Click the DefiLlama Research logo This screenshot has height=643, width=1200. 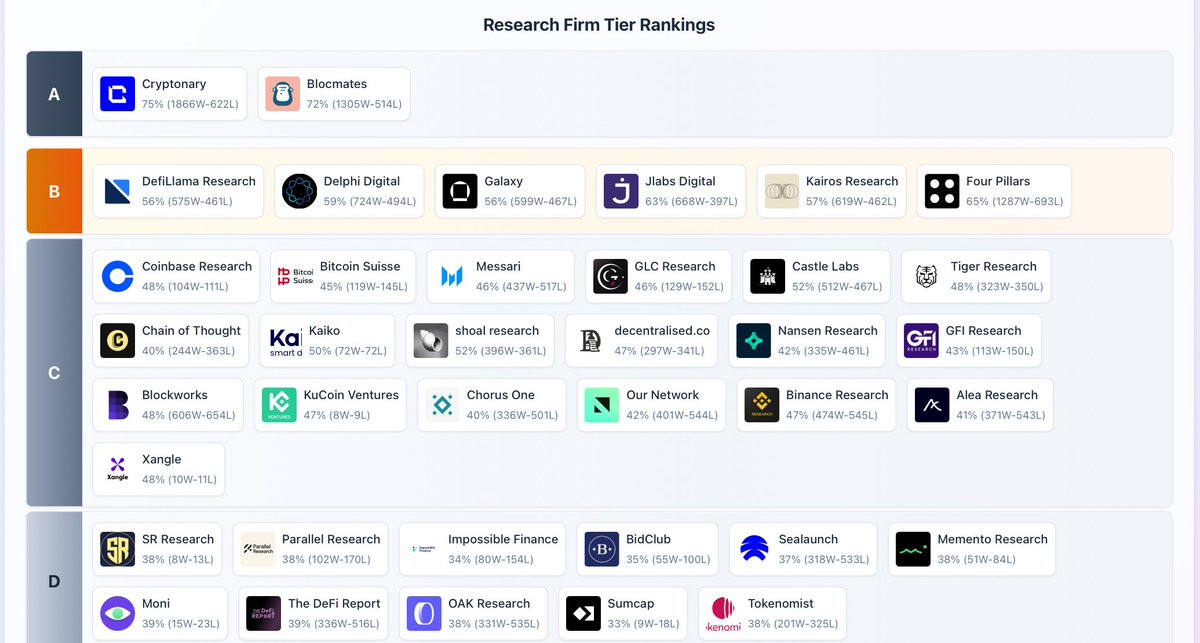(x=117, y=191)
